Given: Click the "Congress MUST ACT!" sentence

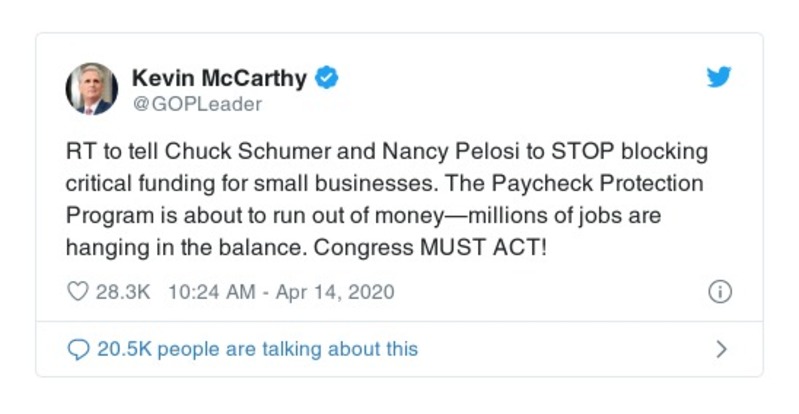Looking at the screenshot, I should tap(430, 247).
